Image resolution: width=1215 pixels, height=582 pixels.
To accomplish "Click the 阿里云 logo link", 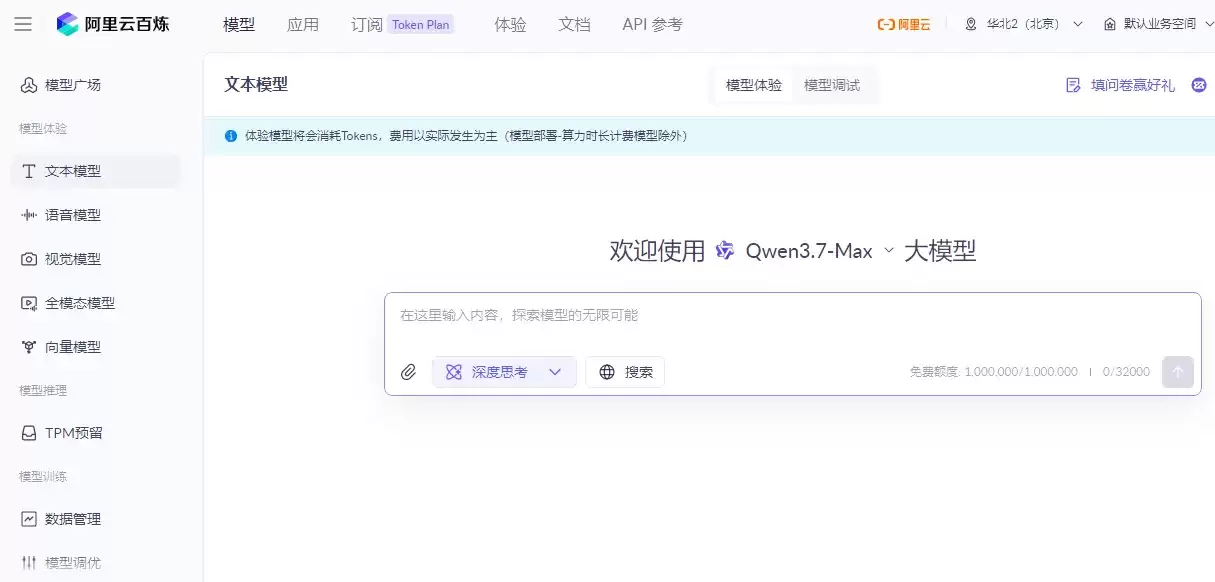I will click(904, 24).
